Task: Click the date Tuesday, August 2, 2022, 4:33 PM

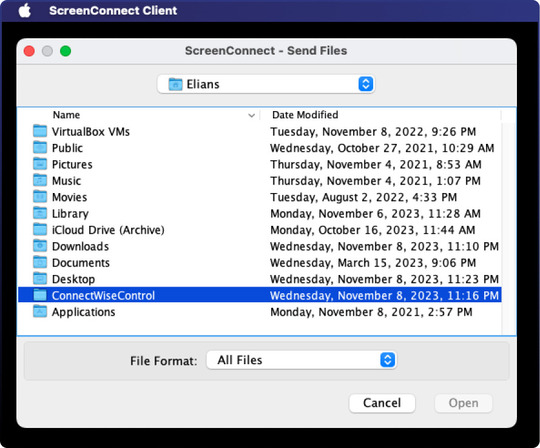Action: click(363, 197)
